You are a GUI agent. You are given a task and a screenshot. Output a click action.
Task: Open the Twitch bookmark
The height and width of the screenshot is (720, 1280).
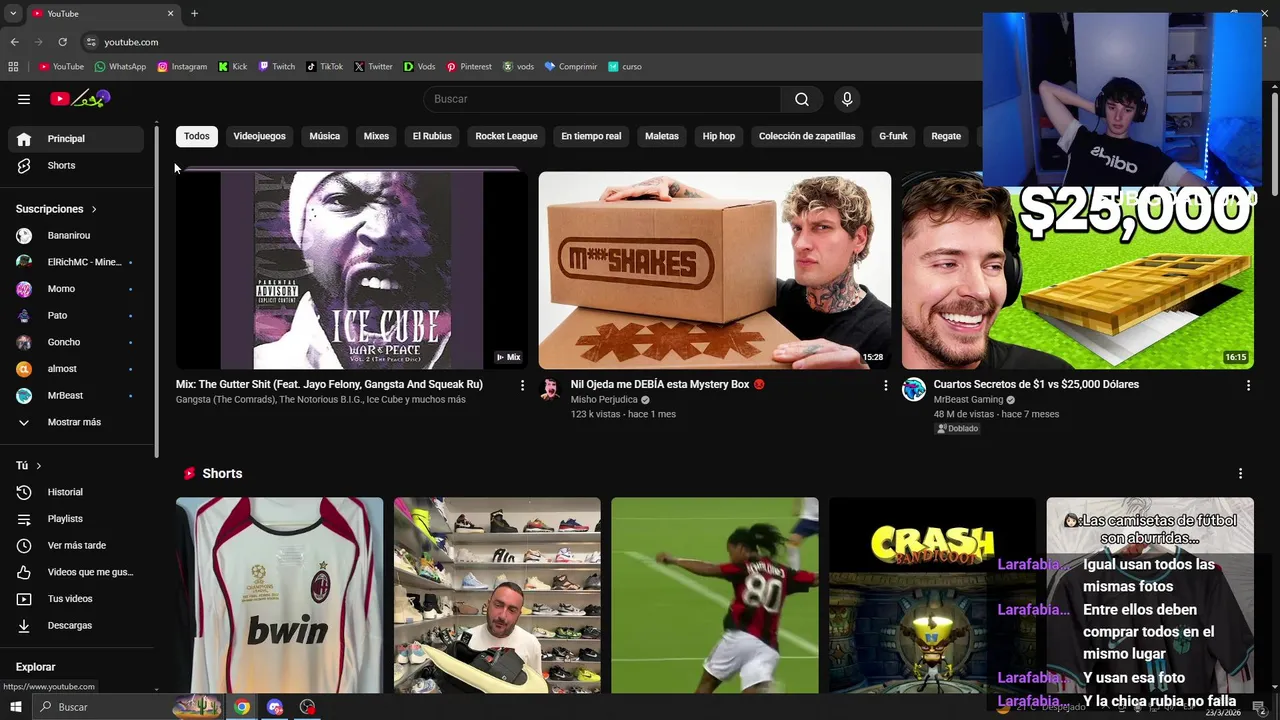(x=277, y=67)
